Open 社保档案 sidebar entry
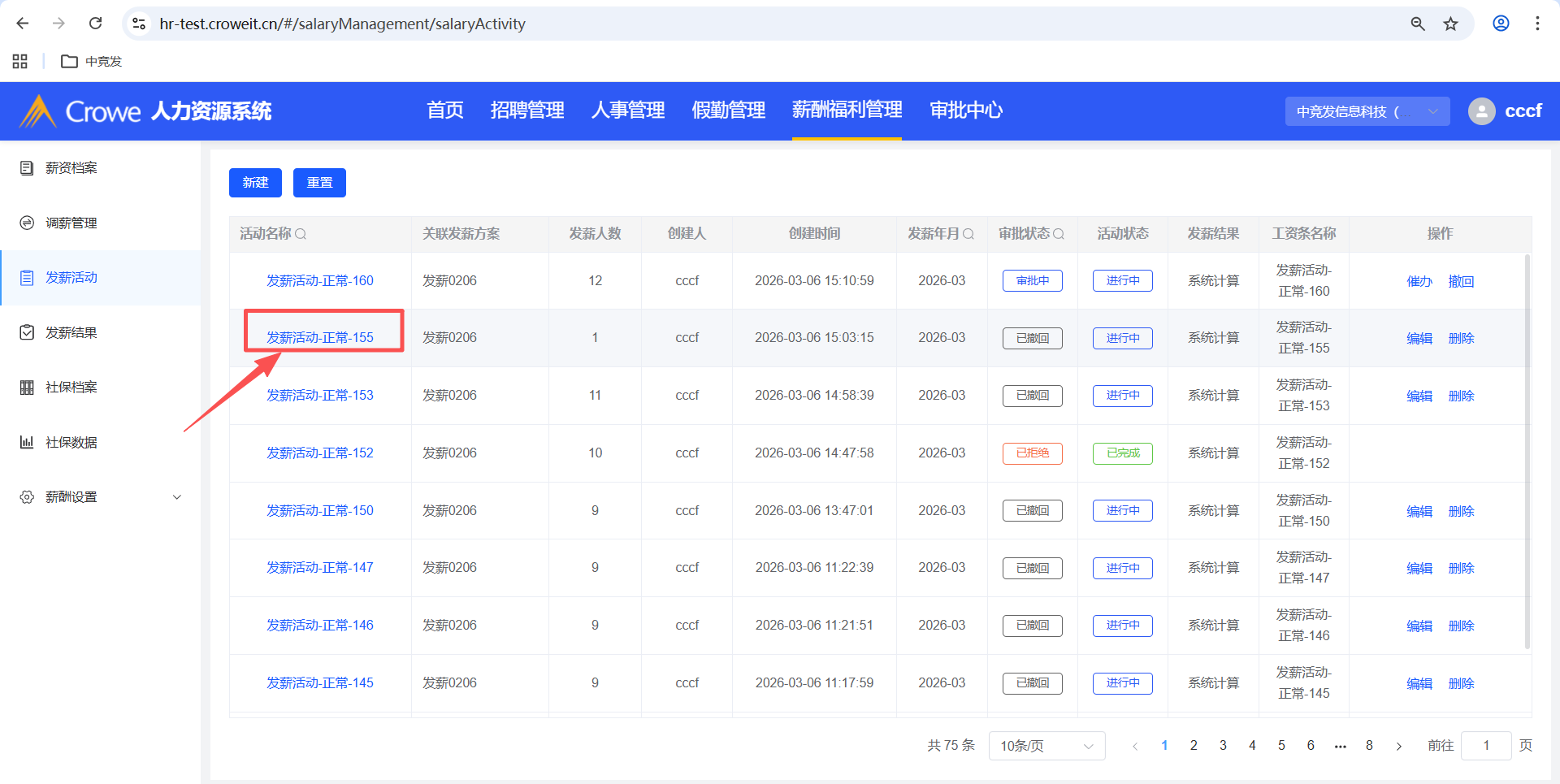 click(71, 388)
